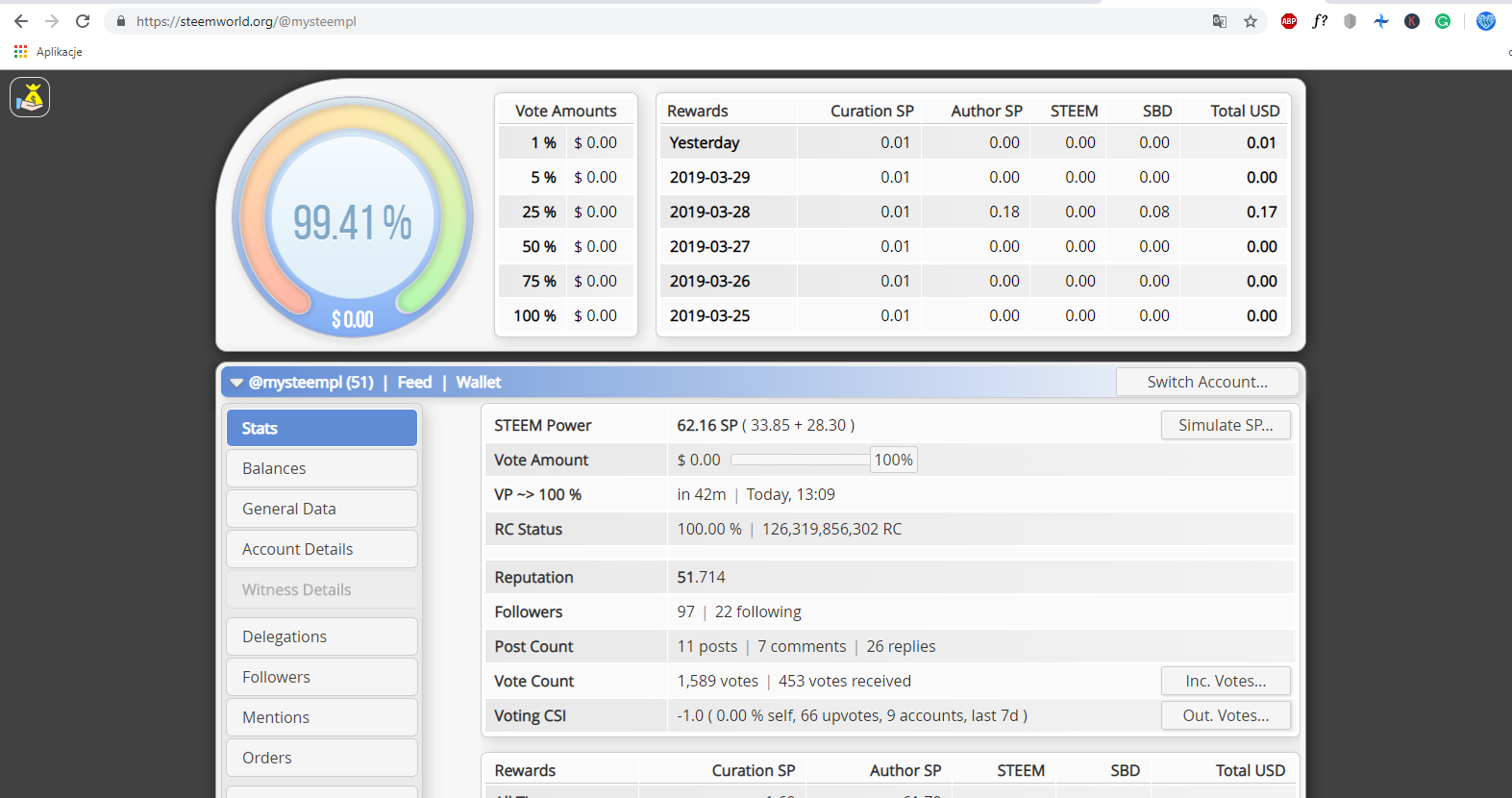Image resolution: width=1512 pixels, height=798 pixels.
Task: Open the General Data tab
Action: pos(322,509)
